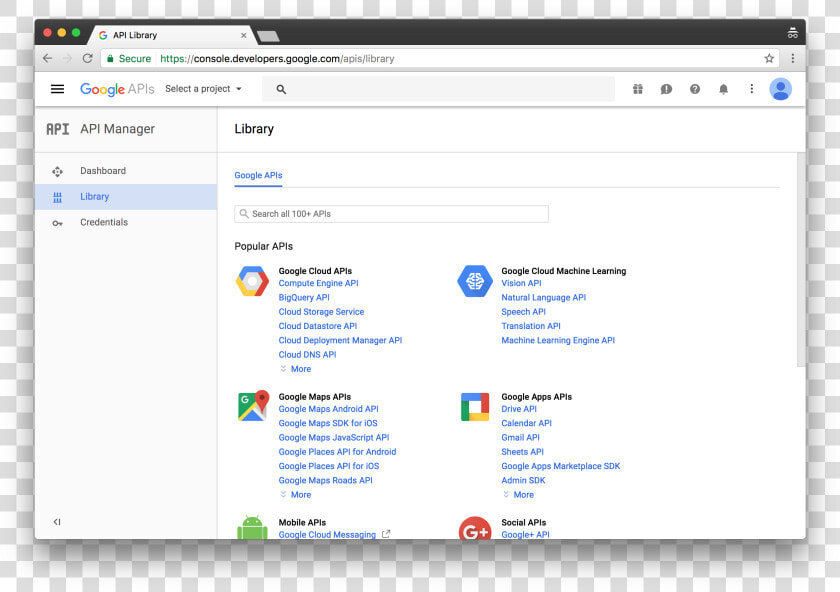Open the Cloud Storage Service link
This screenshot has width=840, height=592.
(321, 312)
